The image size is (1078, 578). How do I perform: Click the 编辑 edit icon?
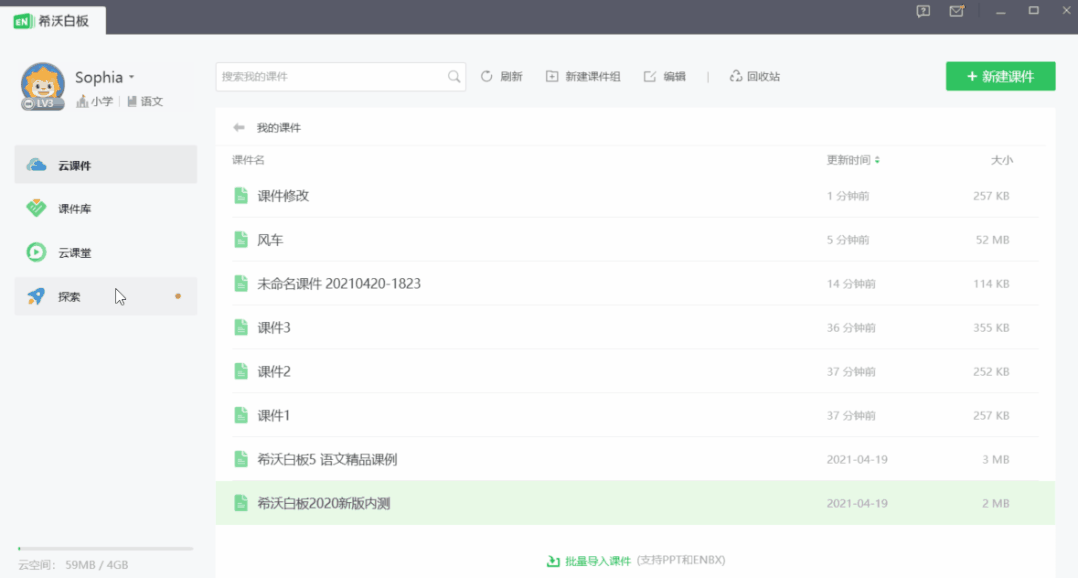[x=650, y=77]
